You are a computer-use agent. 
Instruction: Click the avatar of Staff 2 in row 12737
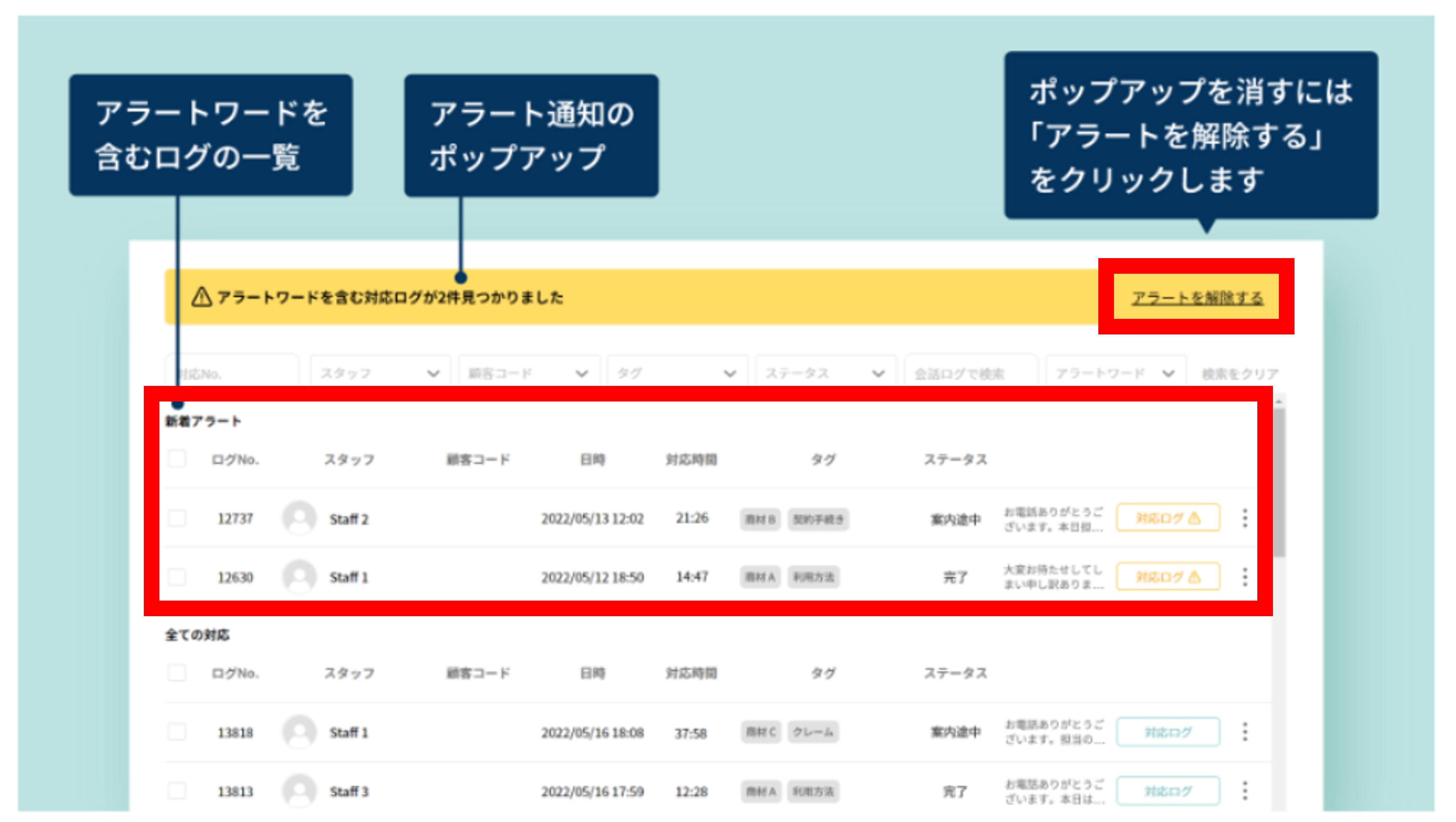tap(299, 518)
